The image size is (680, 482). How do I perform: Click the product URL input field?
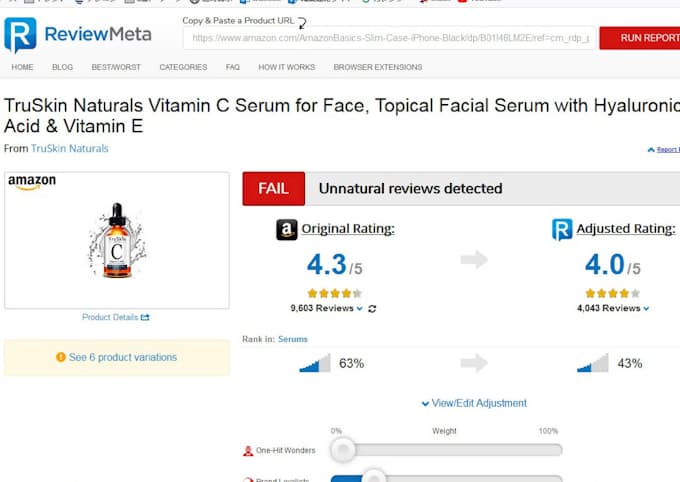[388, 38]
